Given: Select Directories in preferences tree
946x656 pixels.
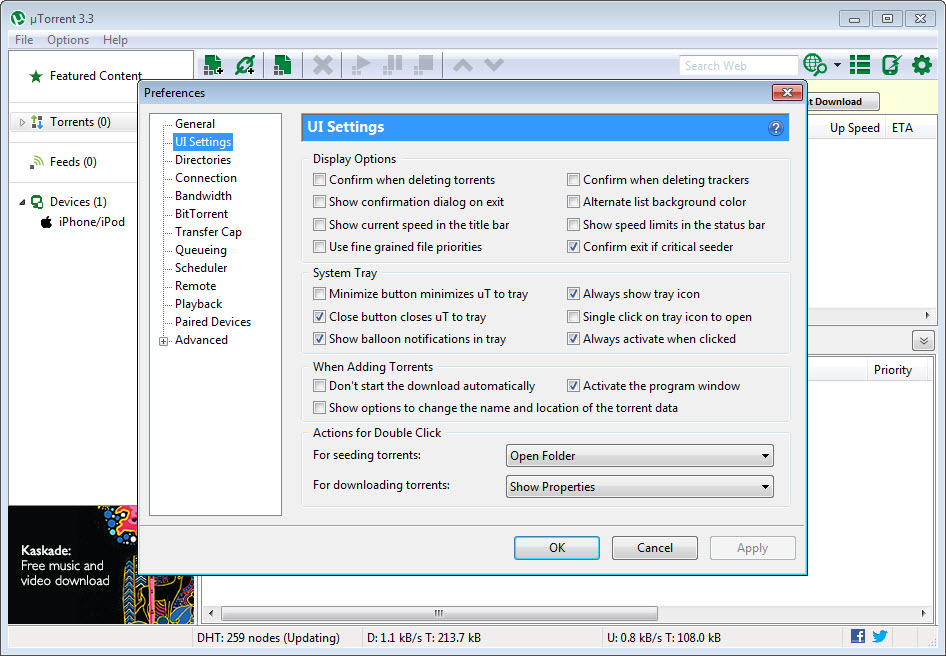Looking at the screenshot, I should click(203, 160).
